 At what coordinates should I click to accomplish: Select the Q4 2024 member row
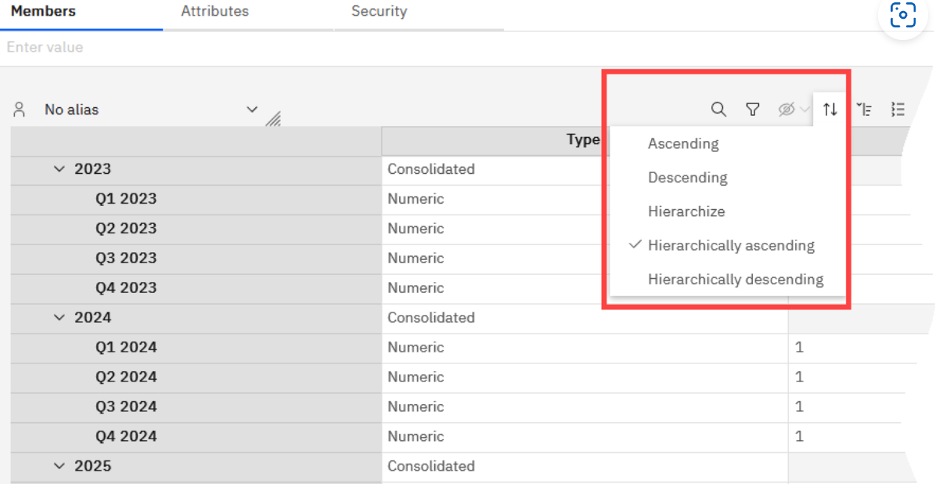pyautogui.click(x=196, y=437)
